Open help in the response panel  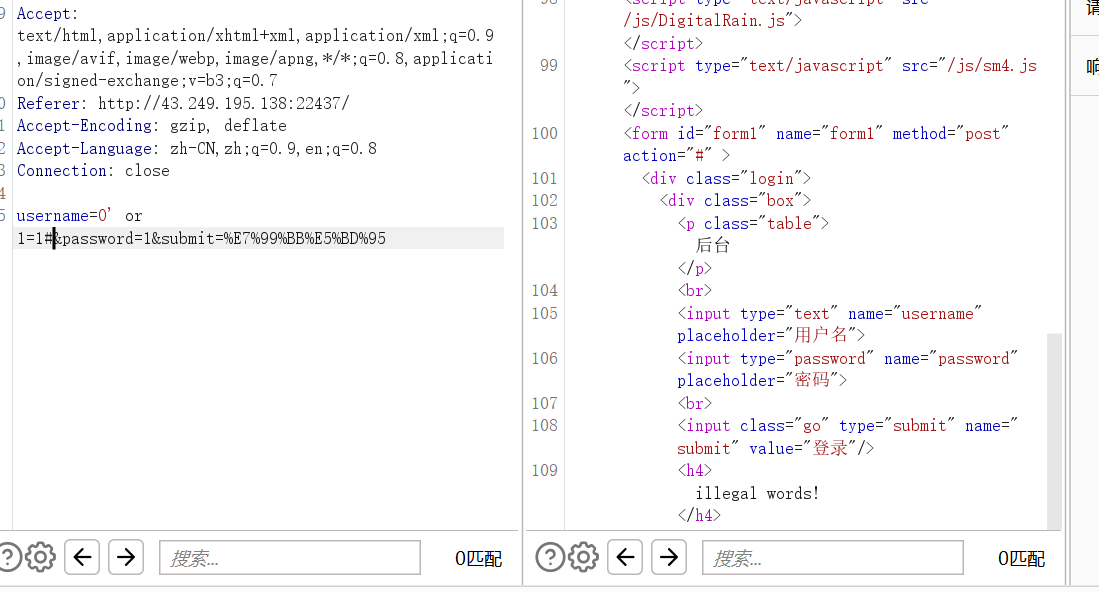[x=549, y=557]
